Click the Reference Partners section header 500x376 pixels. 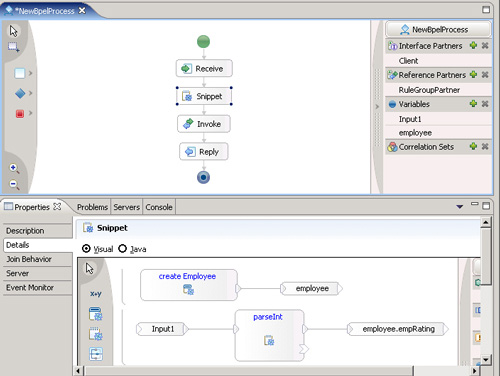[x=432, y=75]
